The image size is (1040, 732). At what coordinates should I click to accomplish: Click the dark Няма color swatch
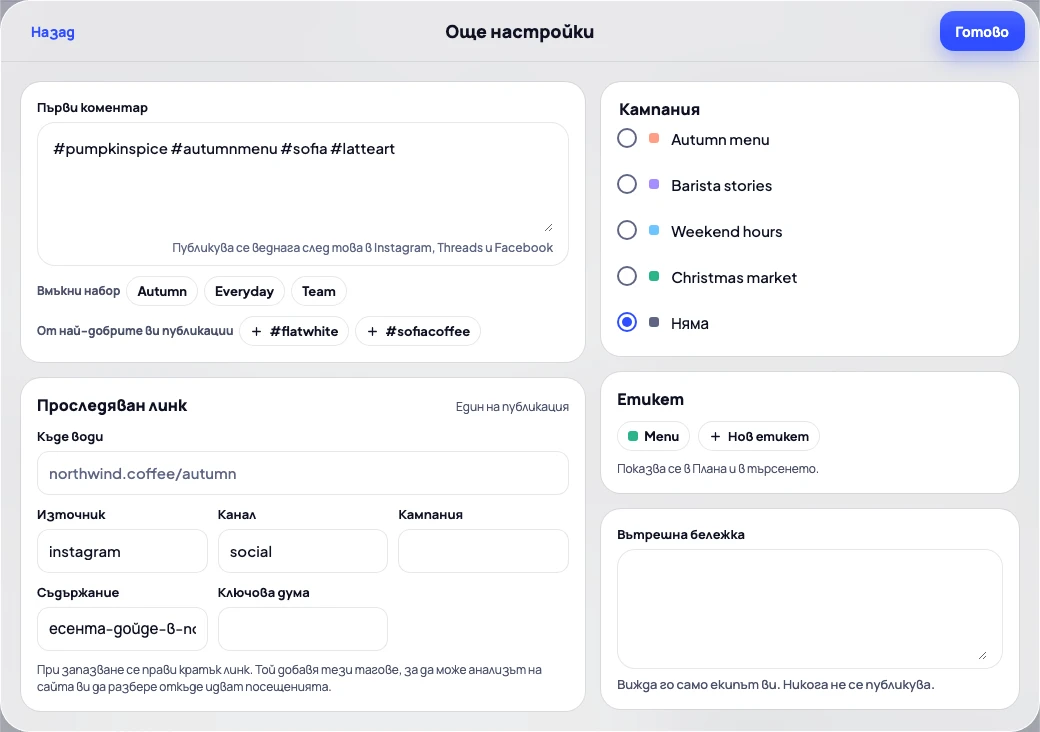tap(654, 322)
